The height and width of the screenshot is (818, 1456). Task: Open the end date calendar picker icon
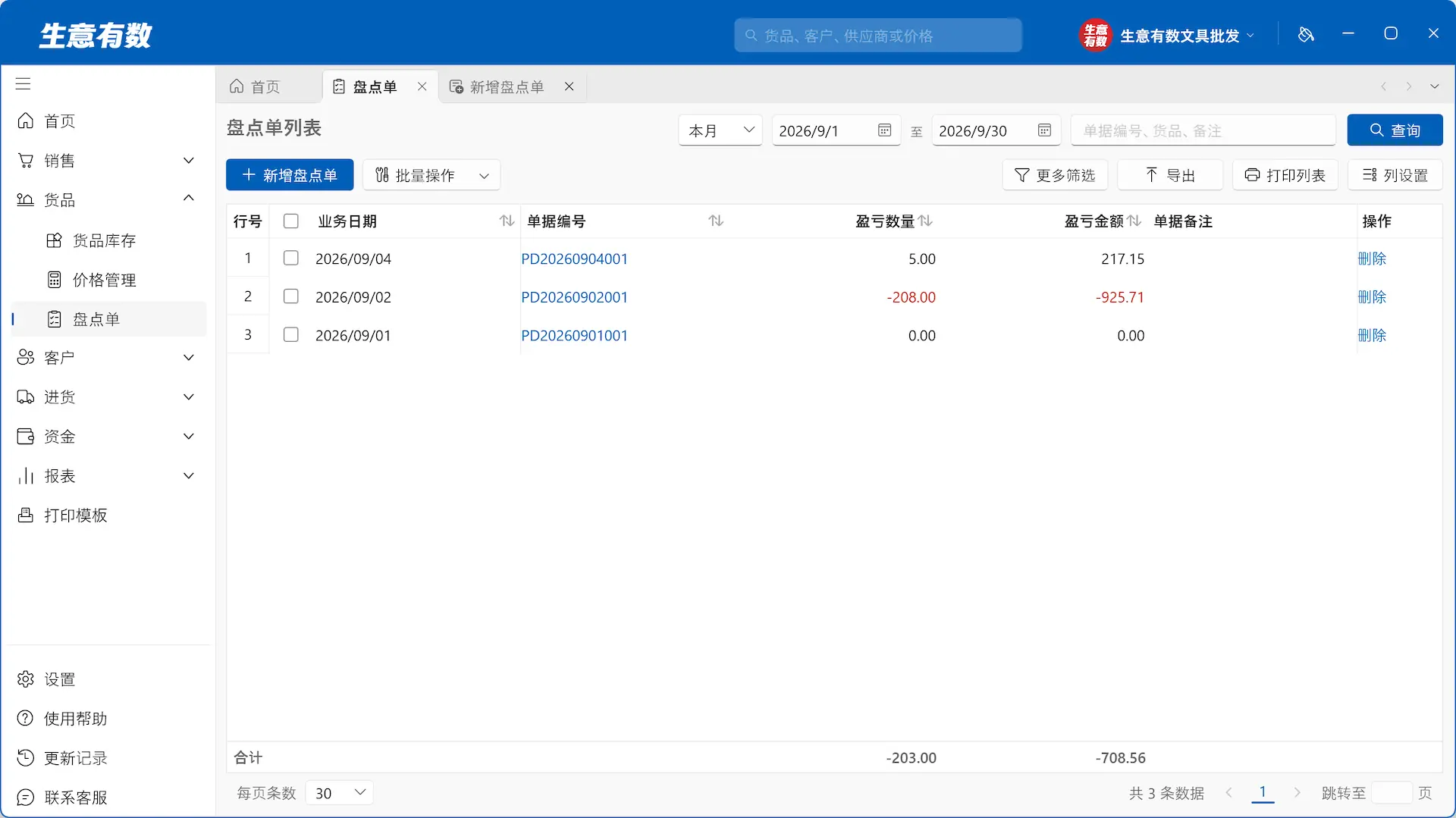coord(1044,130)
